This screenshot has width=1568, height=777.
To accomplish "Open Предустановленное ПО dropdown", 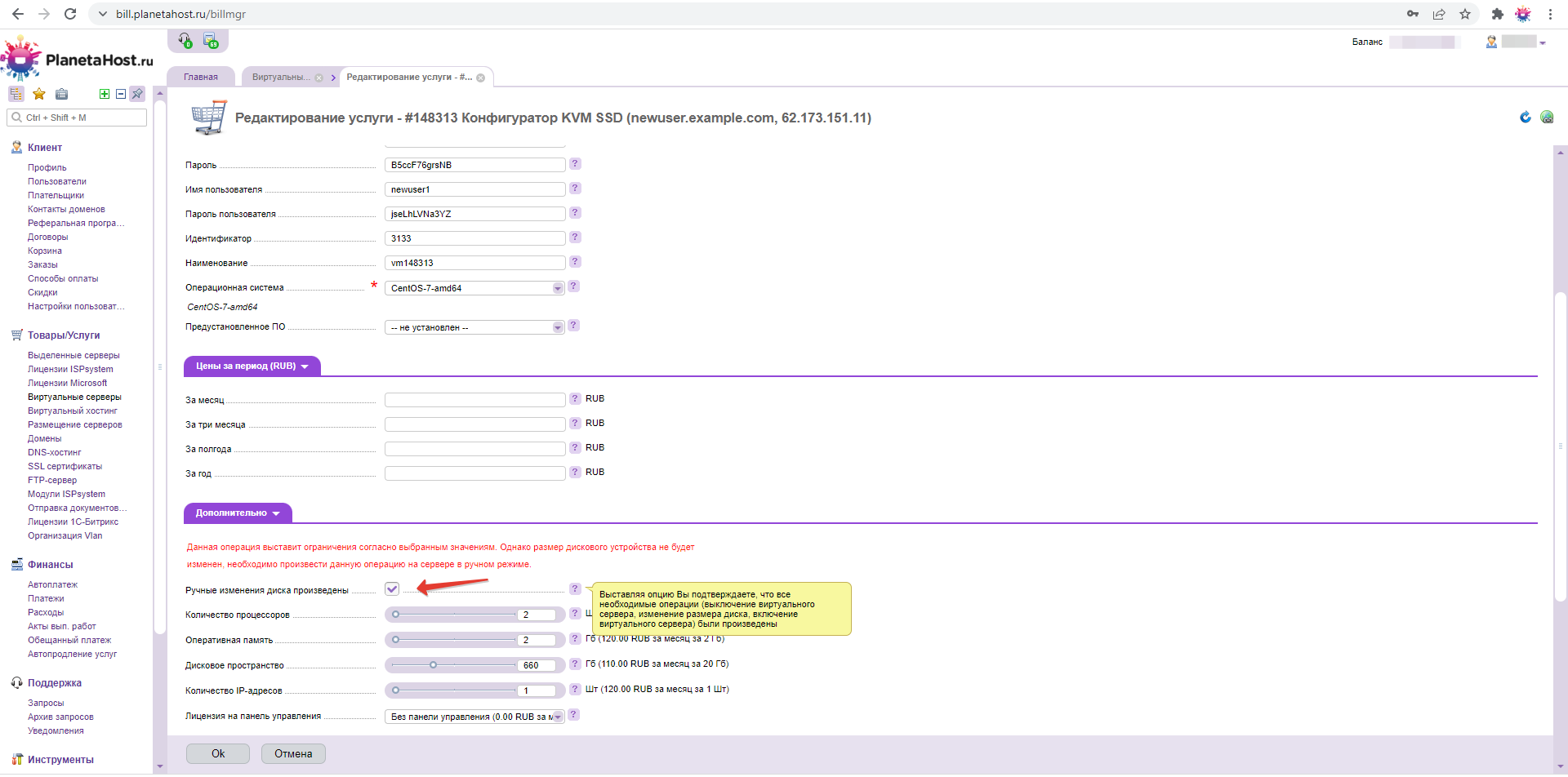I will coord(474,327).
